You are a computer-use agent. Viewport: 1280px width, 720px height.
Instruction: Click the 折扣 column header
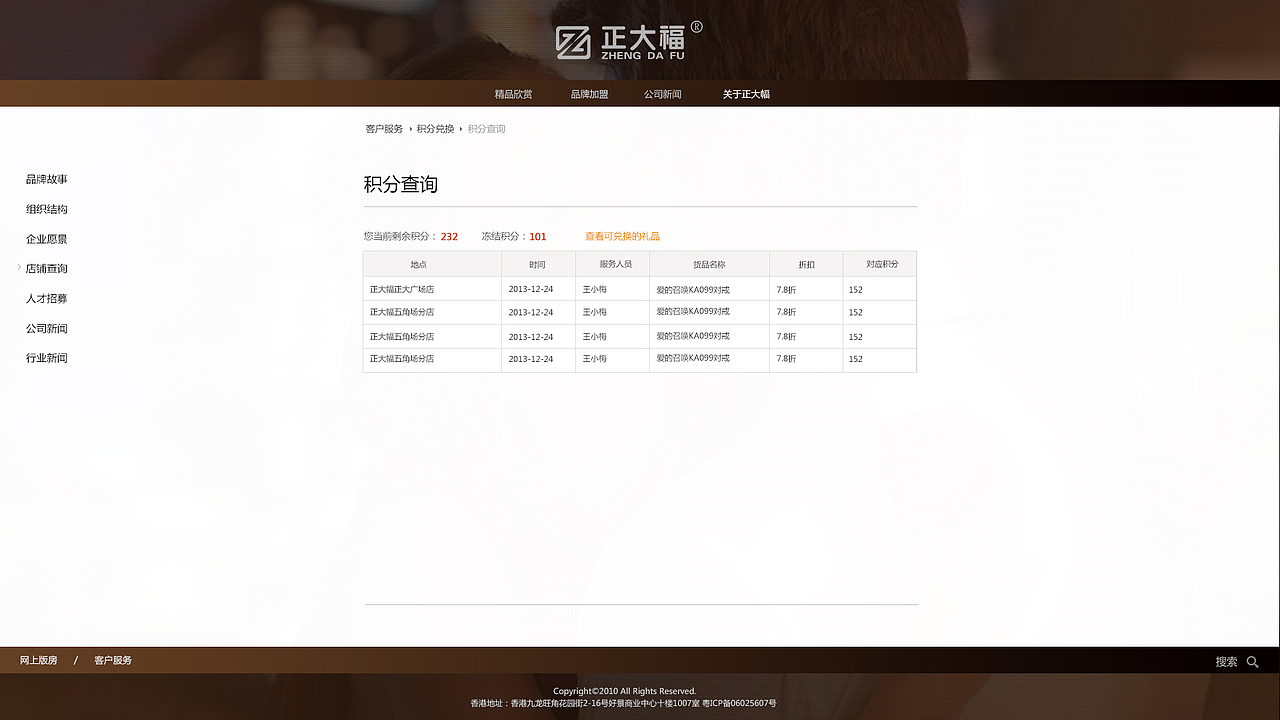pos(805,263)
